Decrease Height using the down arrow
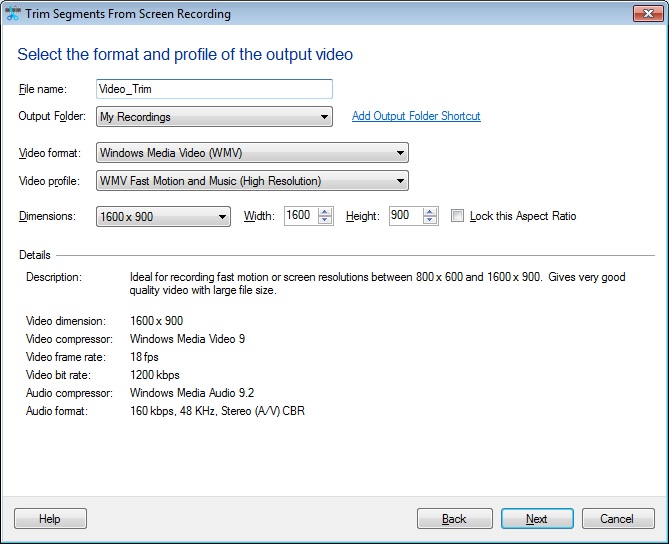The height and width of the screenshot is (544, 669). tap(430, 221)
